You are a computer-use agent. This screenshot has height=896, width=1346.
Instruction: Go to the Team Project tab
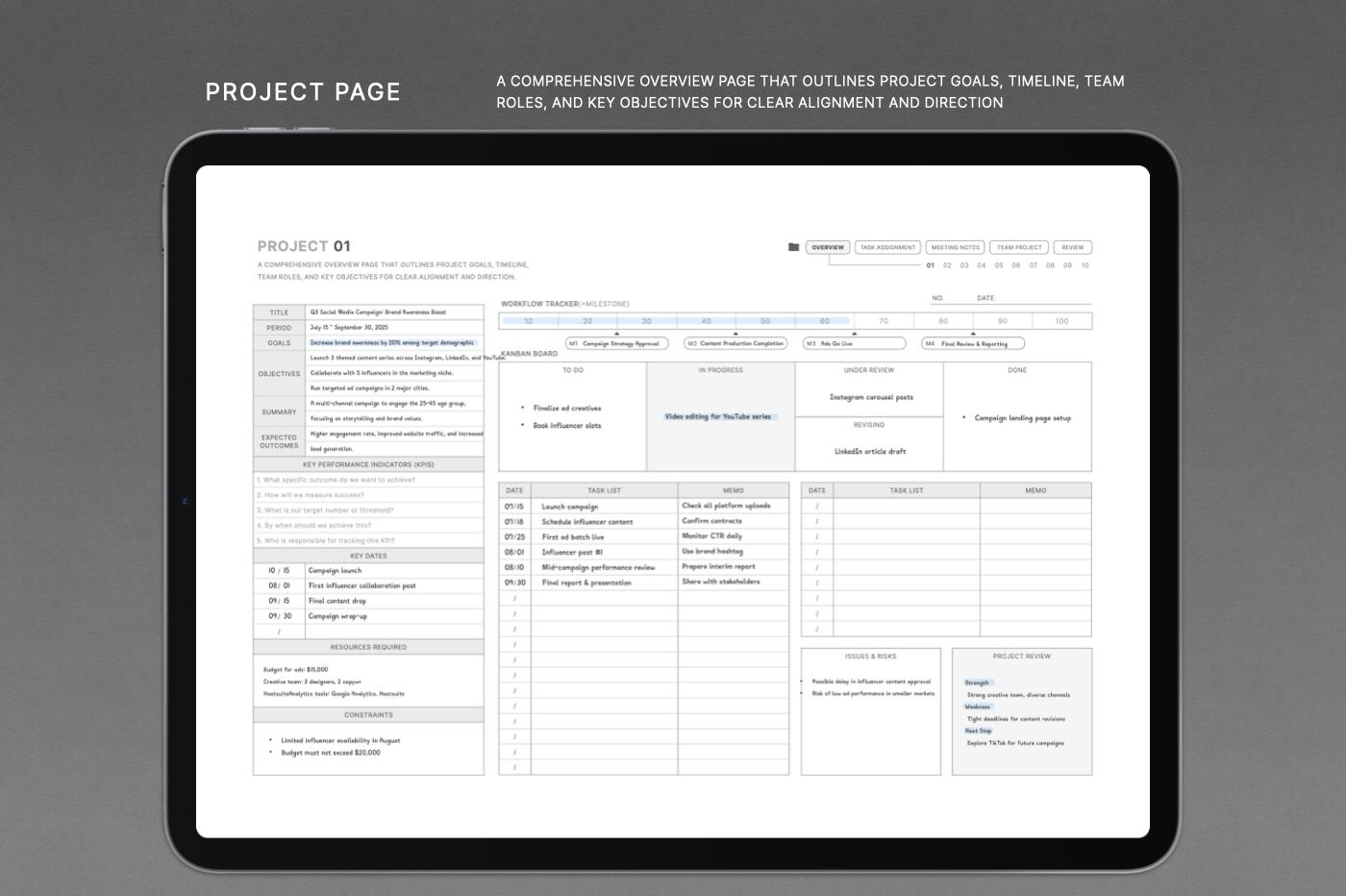pyautogui.click(x=1019, y=247)
